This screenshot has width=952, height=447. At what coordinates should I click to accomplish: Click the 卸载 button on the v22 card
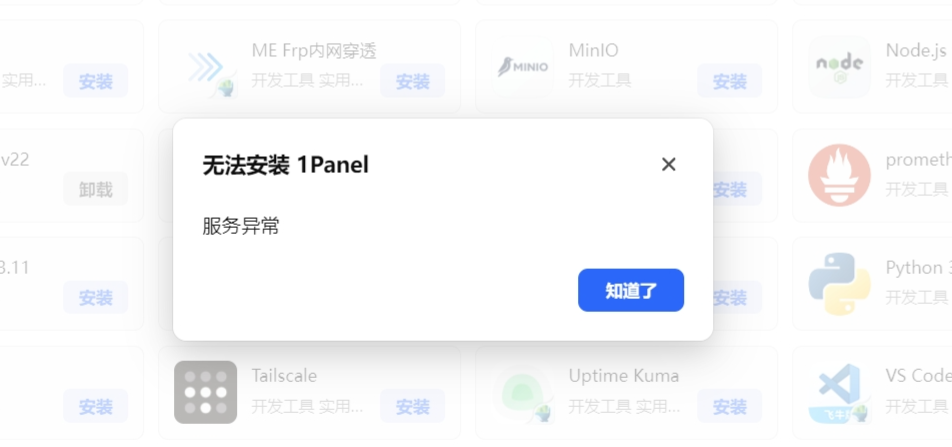click(x=95, y=190)
